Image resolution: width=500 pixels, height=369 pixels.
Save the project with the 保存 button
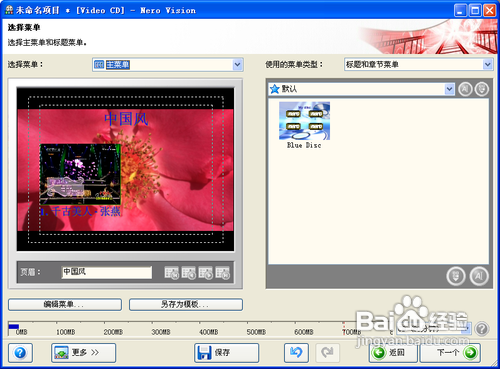point(226,353)
